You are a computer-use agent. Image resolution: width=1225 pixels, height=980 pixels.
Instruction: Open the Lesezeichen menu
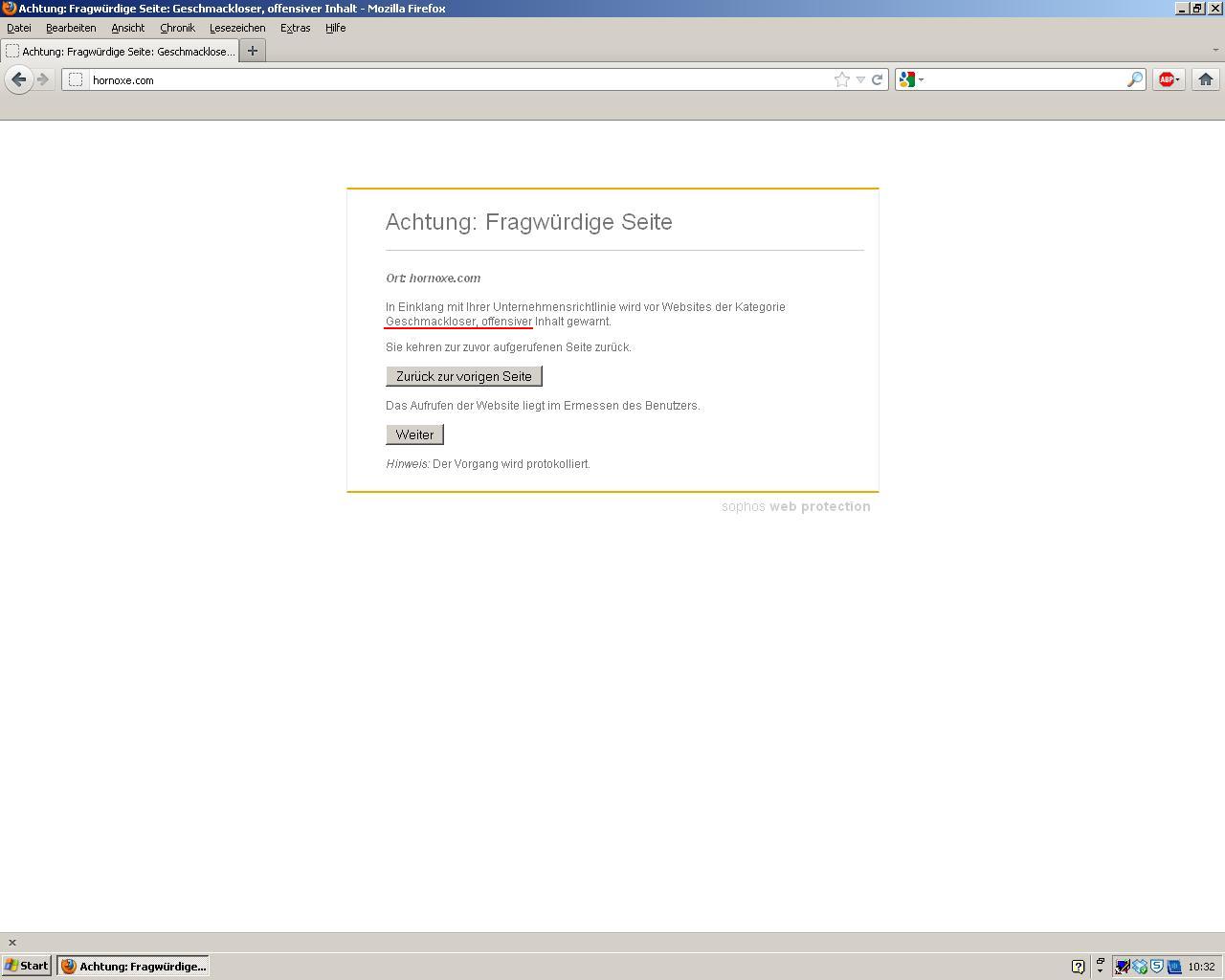[x=237, y=28]
